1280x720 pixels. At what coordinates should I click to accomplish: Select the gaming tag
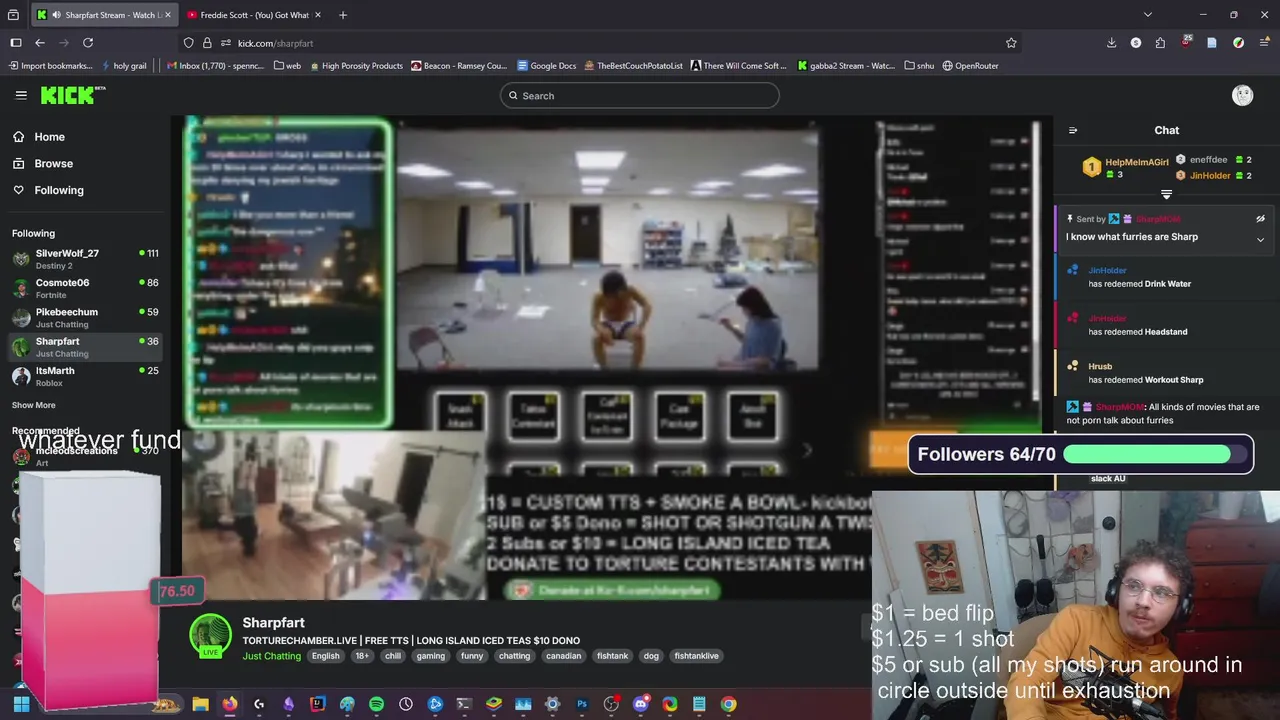point(431,656)
